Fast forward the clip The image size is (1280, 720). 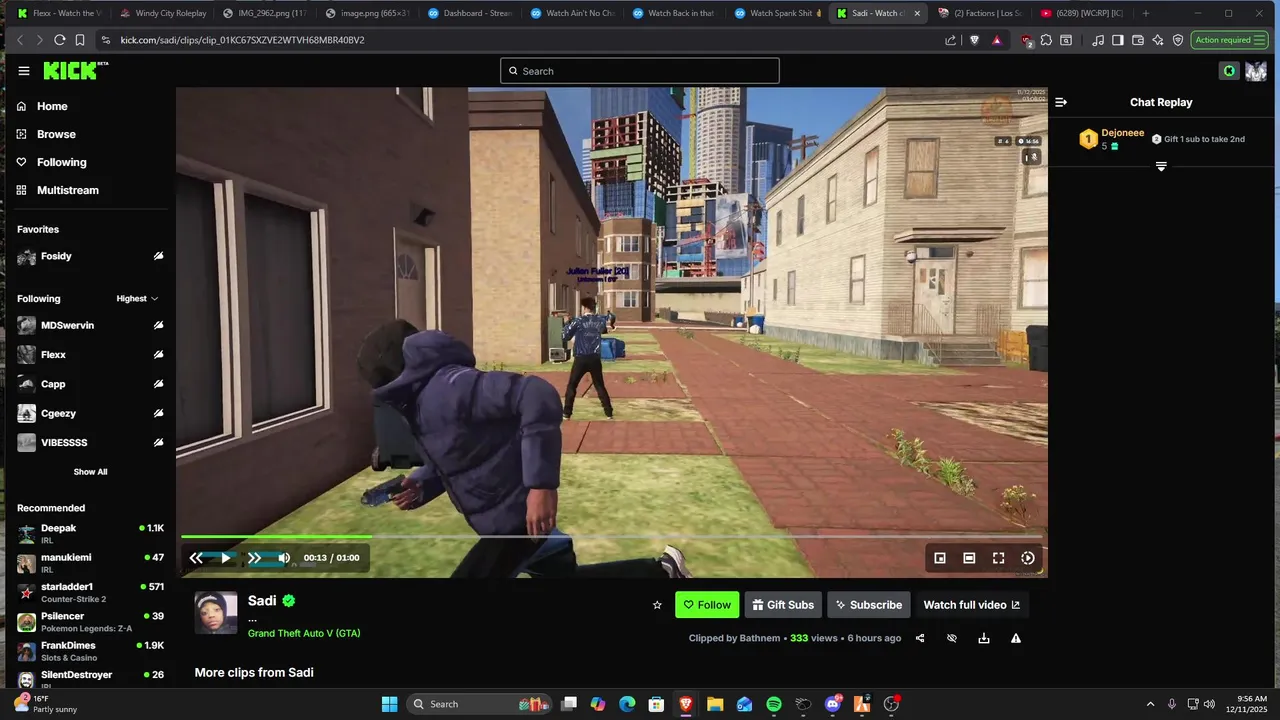click(255, 558)
